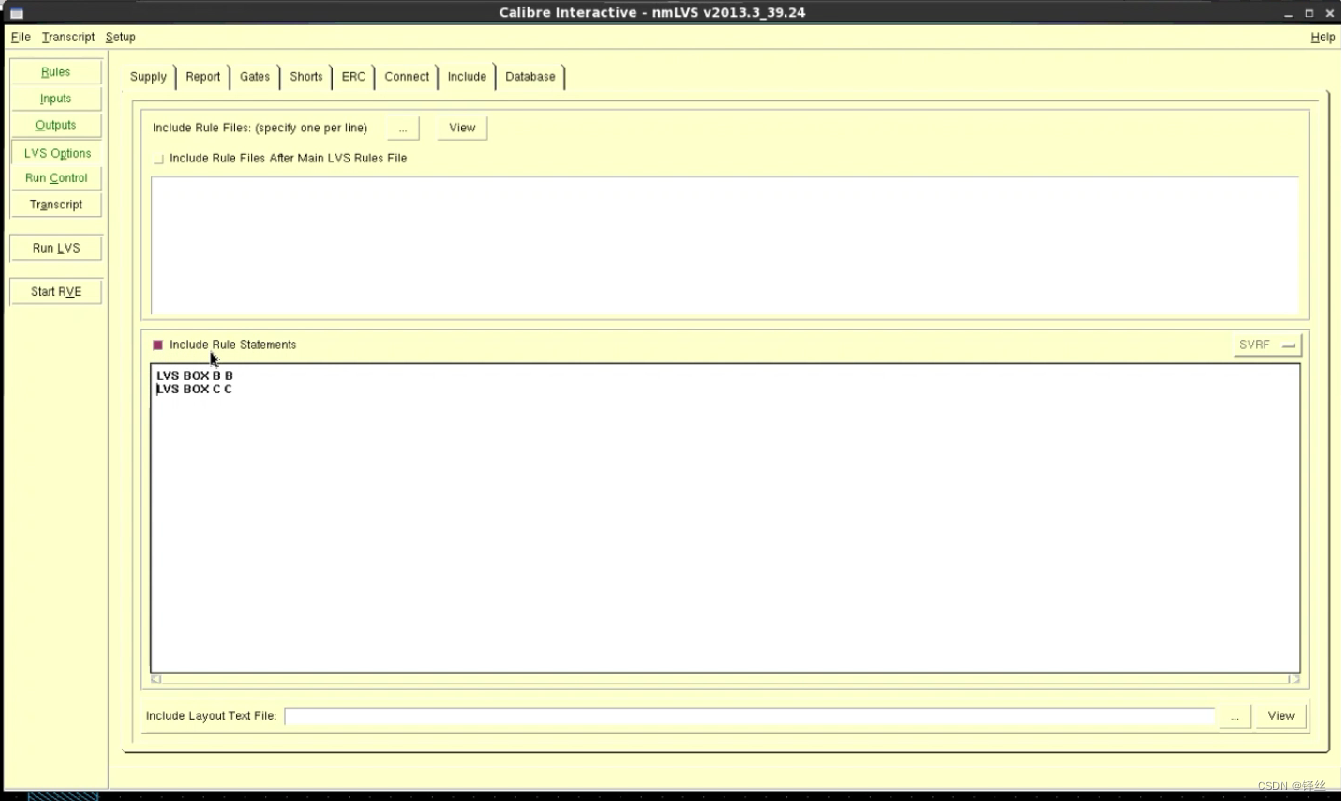The height and width of the screenshot is (801, 1341).
Task: Open the Inputs panel button
Action: 56,98
